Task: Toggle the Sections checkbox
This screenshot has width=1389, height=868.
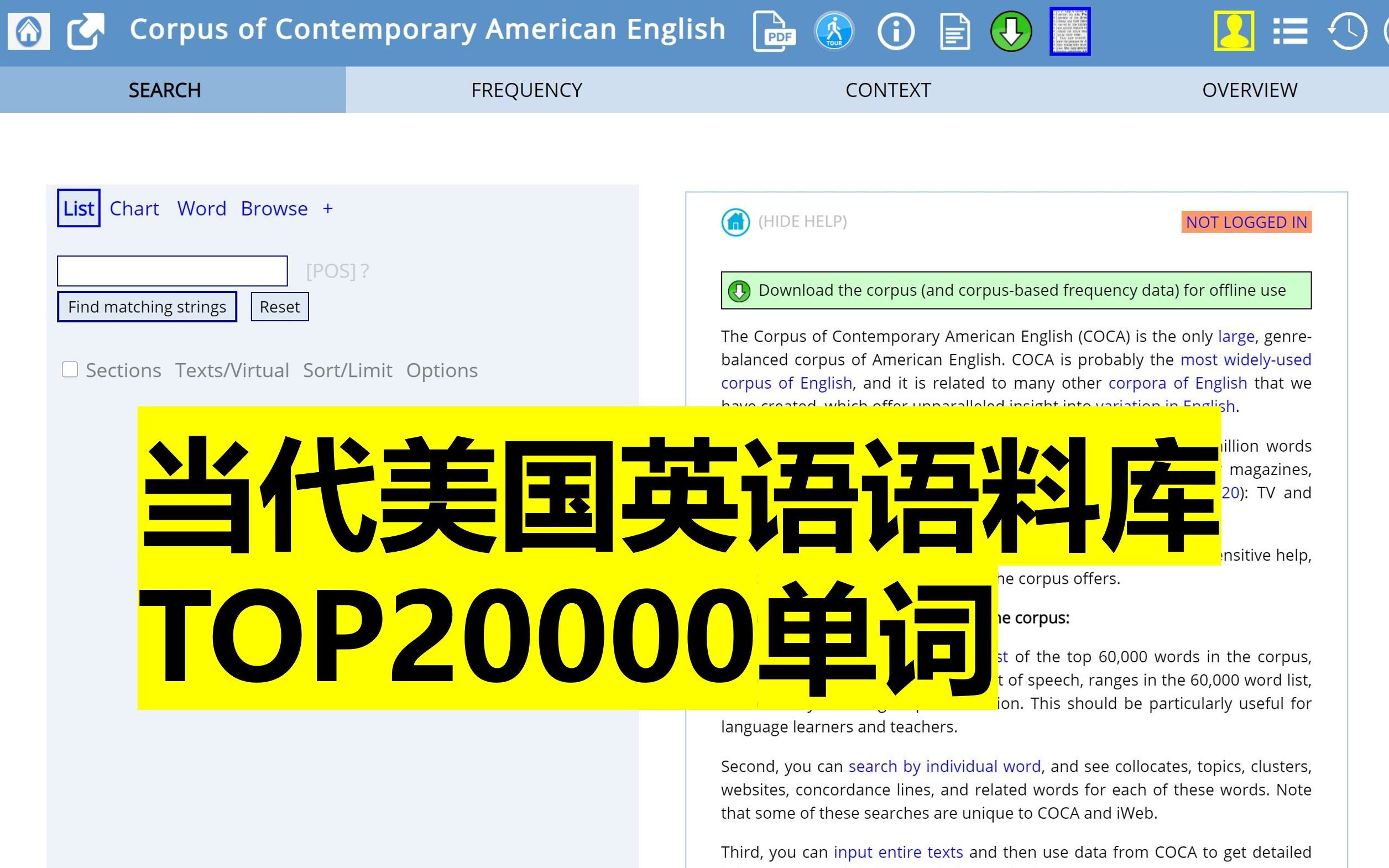Action: [70, 369]
